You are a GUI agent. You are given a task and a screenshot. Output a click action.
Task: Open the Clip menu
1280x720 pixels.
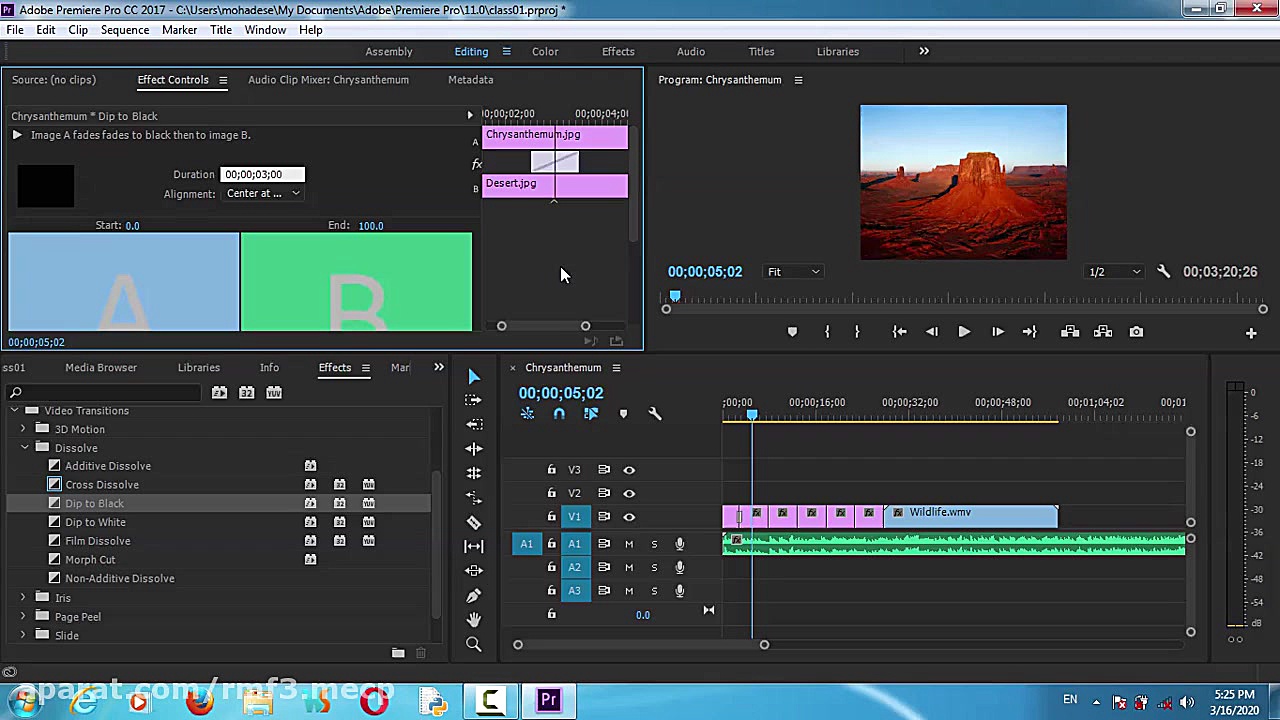77,30
